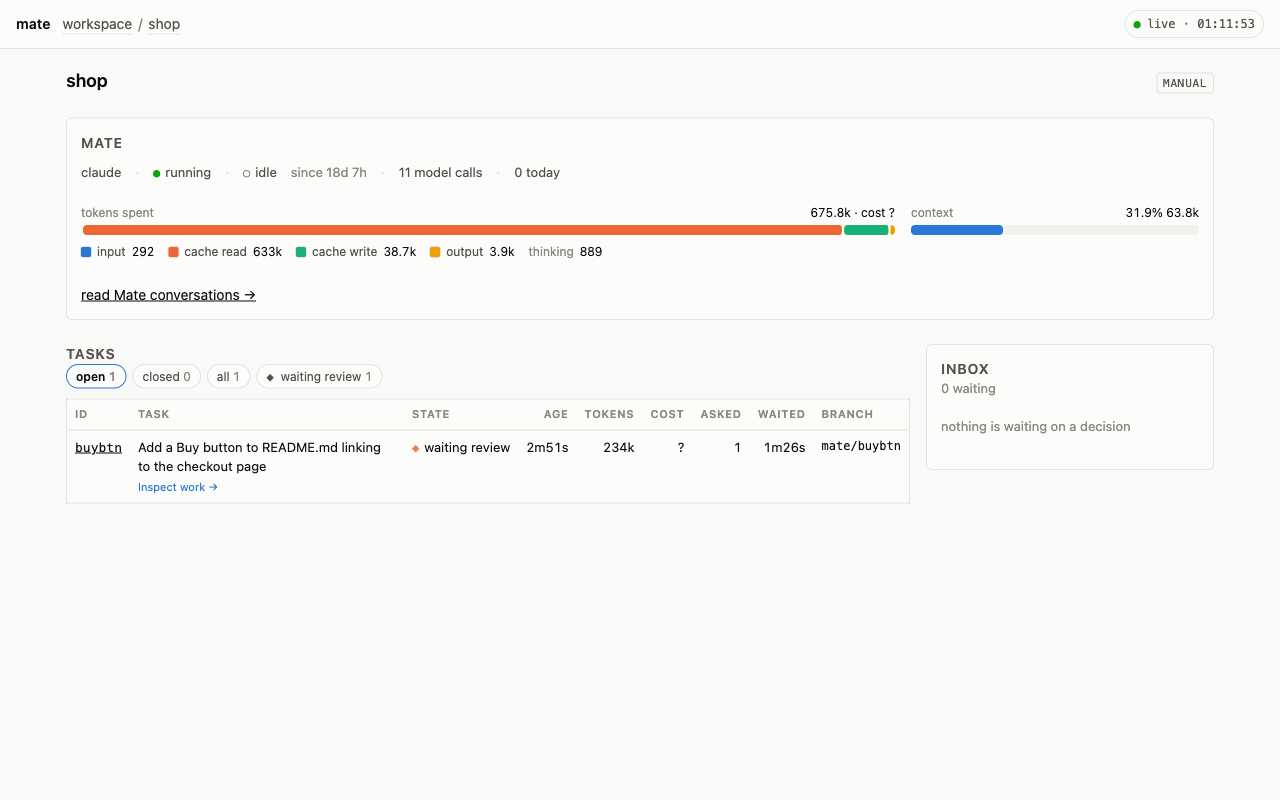Image resolution: width=1280 pixels, height=800 pixels.
Task: Click the '1m26s' waited value
Action: [x=785, y=448]
